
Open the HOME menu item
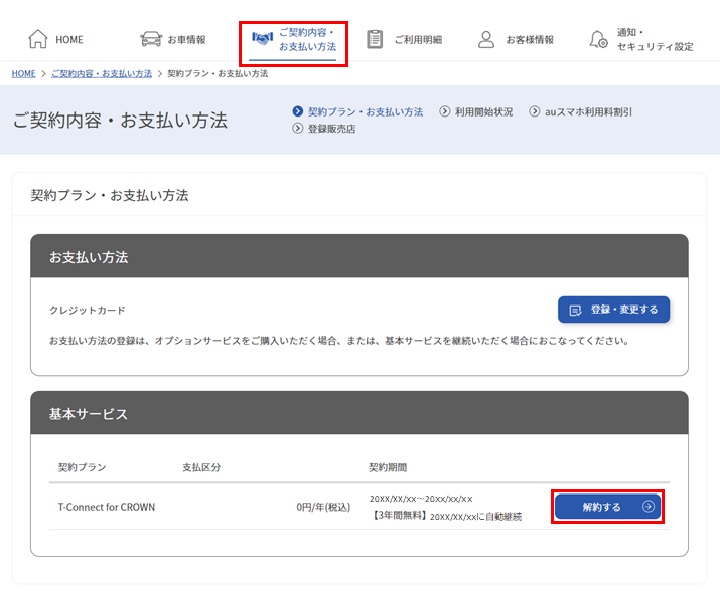click(x=56, y=39)
